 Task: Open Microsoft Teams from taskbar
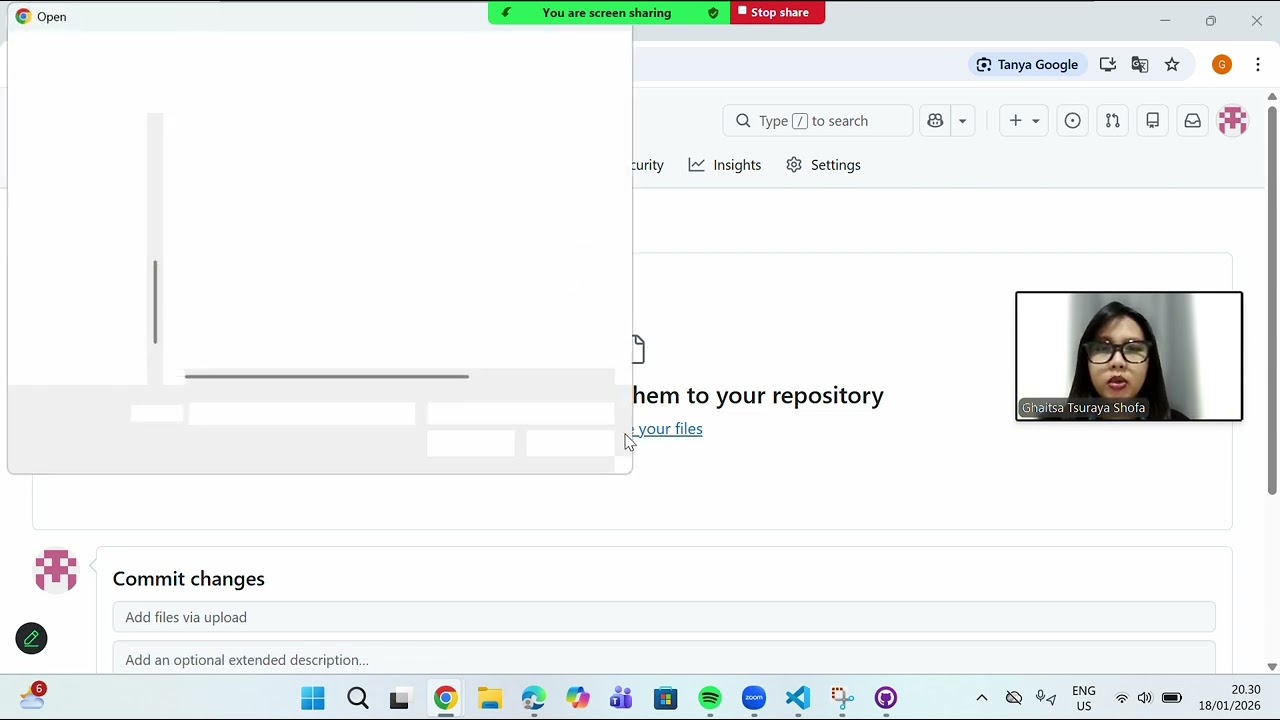click(621, 698)
